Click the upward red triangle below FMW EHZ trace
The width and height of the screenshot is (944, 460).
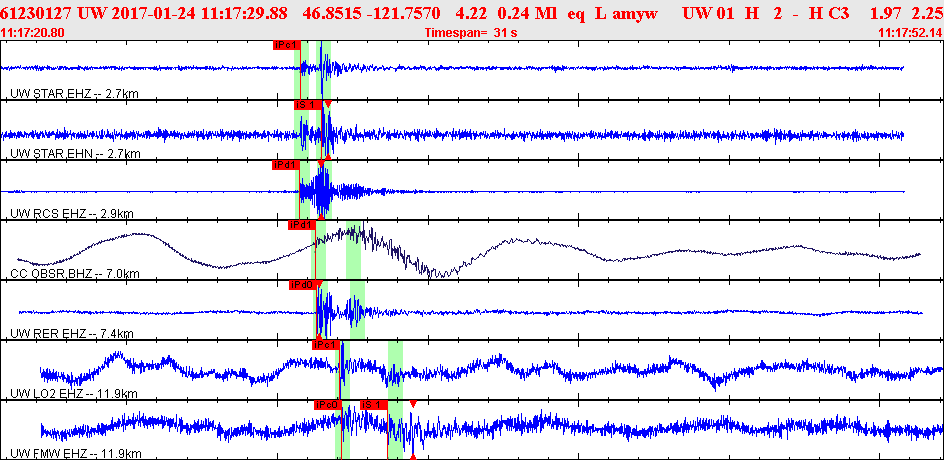pyautogui.click(x=413, y=457)
